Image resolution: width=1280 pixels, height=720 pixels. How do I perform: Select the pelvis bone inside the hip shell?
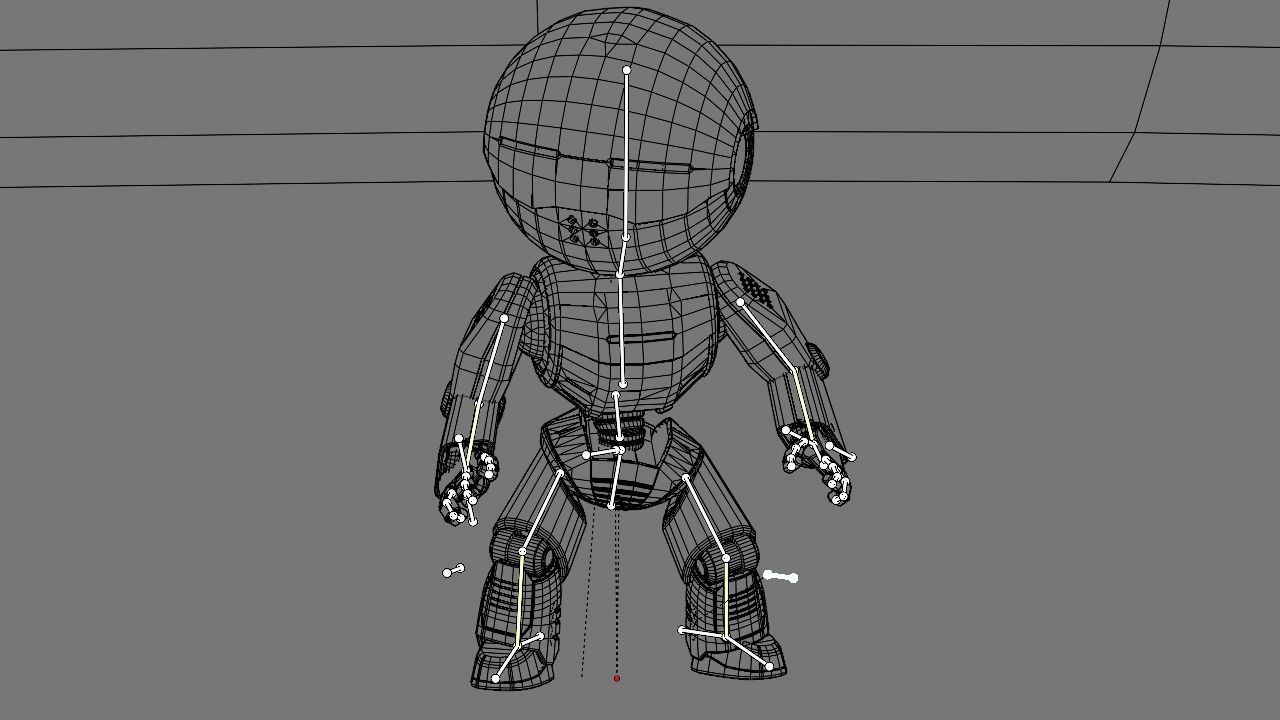(x=616, y=478)
